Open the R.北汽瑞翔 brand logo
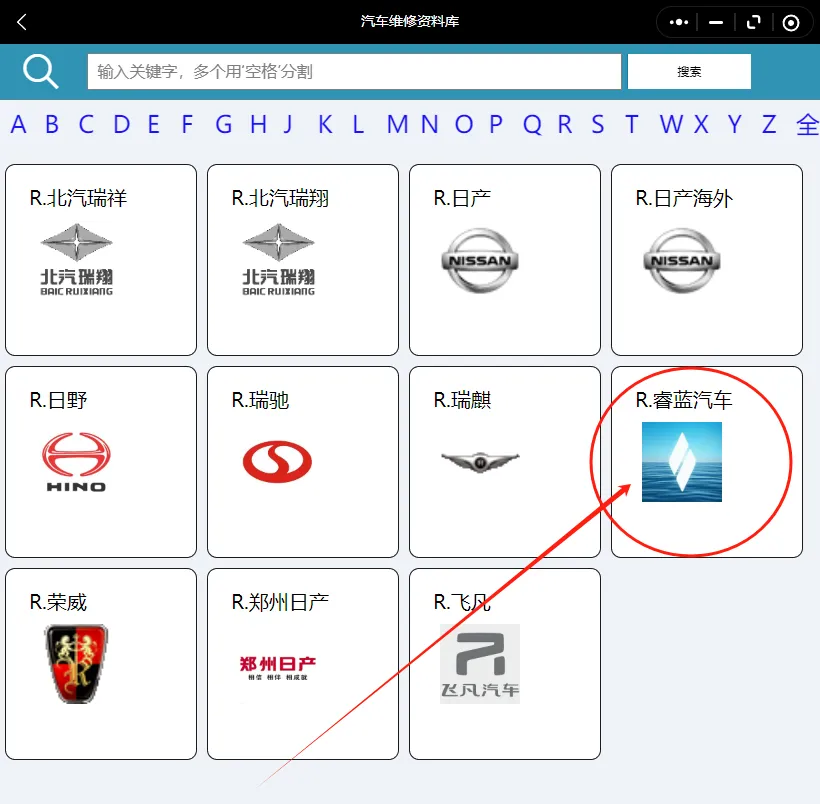 (x=279, y=259)
